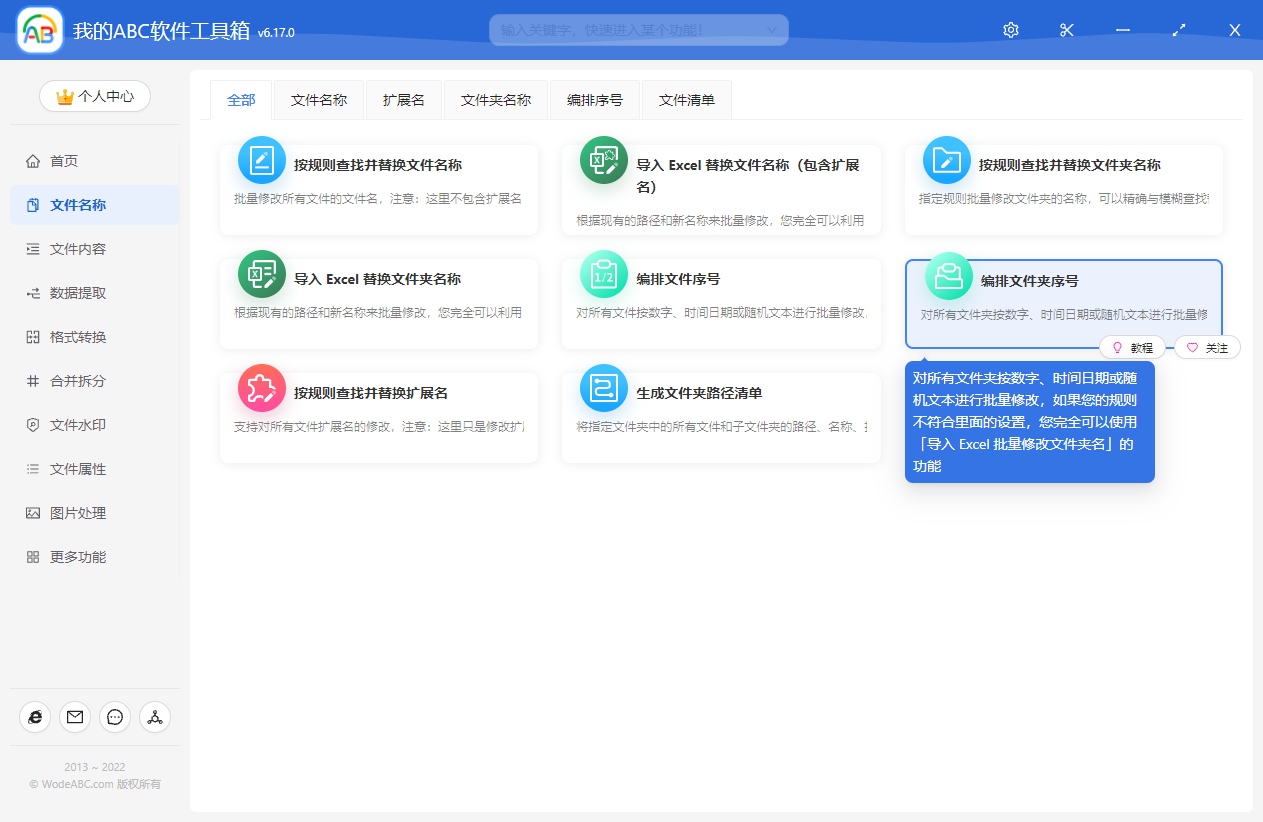1263x822 pixels.
Task: Open 个人中心 with the crown button
Action: pyautogui.click(x=94, y=96)
